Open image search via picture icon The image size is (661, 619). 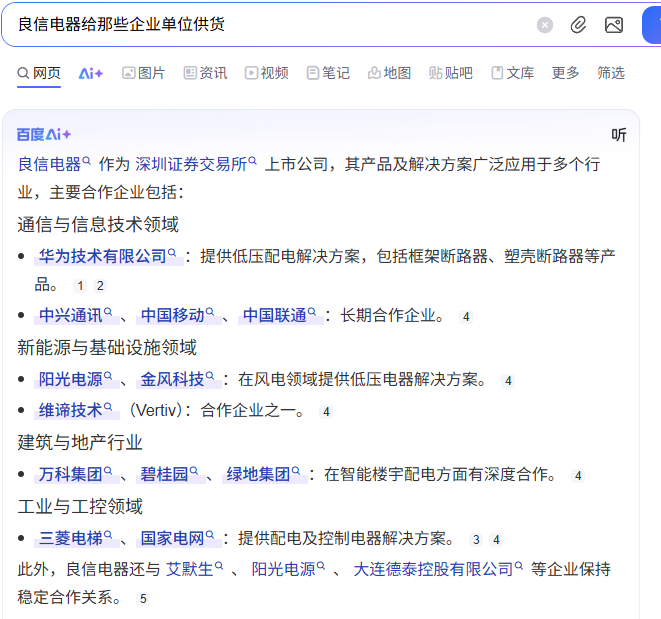tap(614, 25)
